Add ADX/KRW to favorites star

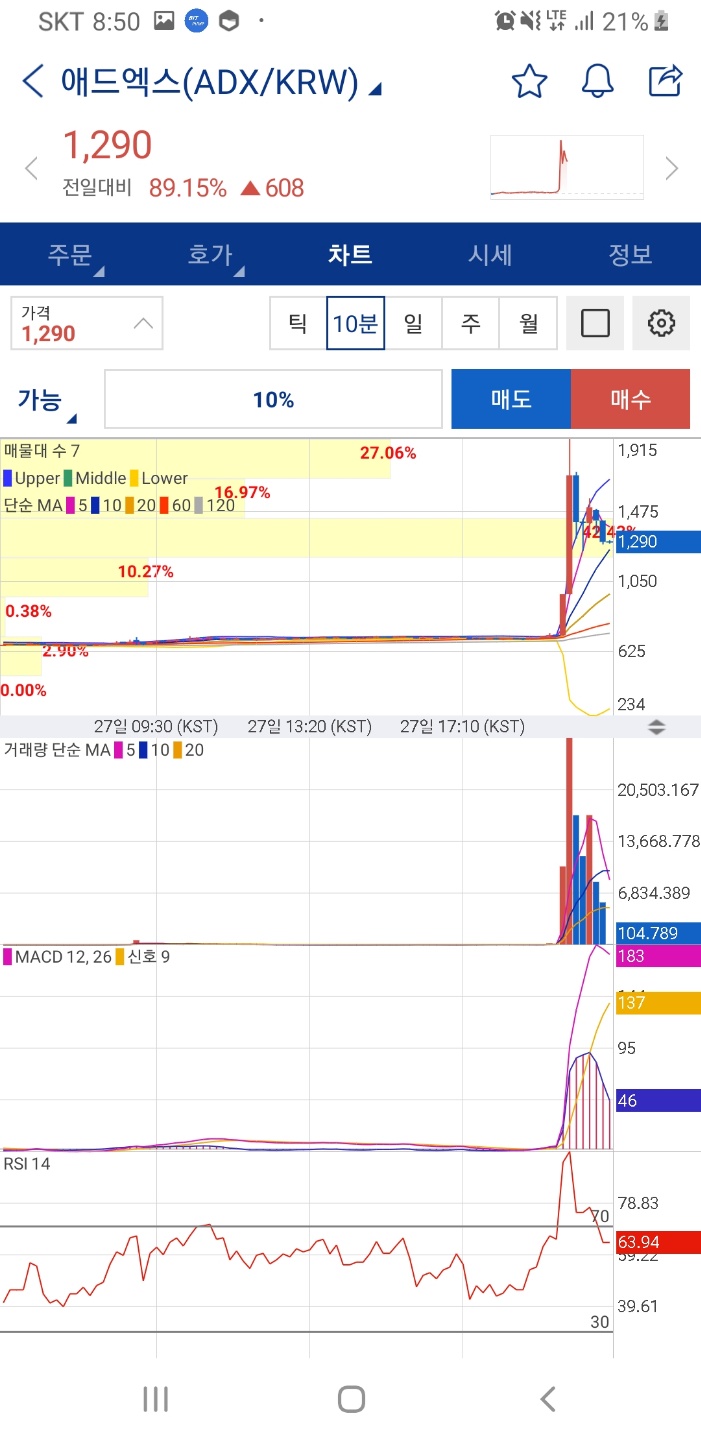tap(529, 81)
